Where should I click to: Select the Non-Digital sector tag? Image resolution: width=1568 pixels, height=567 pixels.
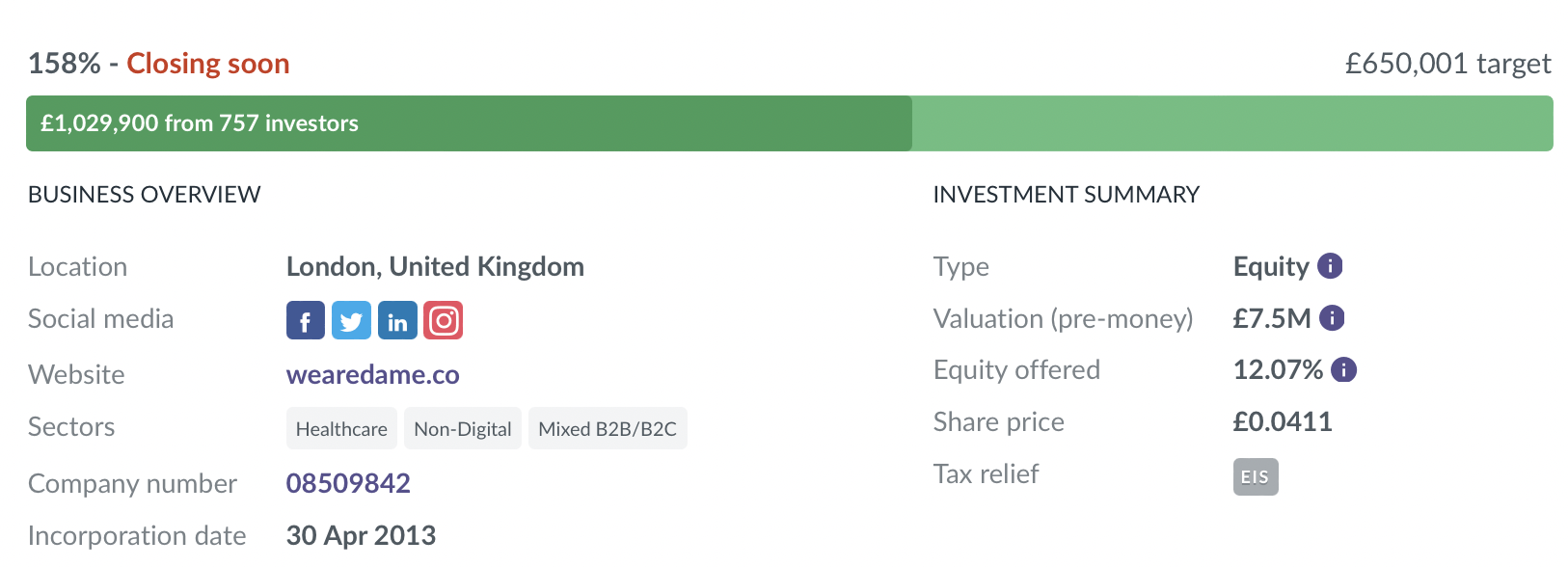pyautogui.click(x=463, y=428)
